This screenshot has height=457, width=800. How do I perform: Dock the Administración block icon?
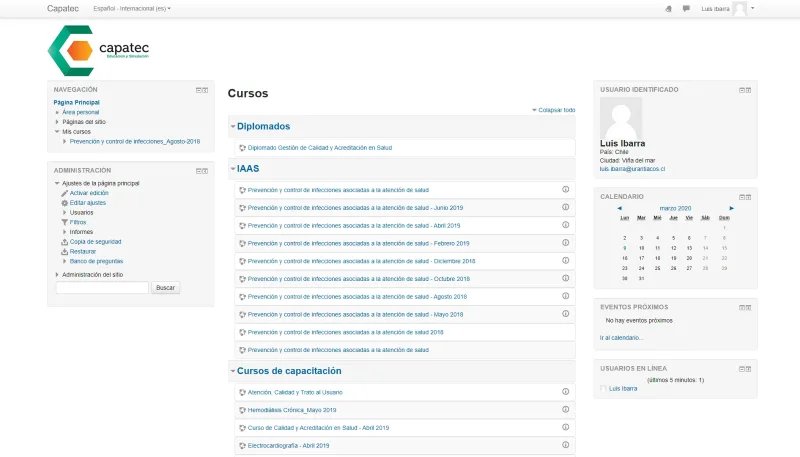tap(205, 171)
